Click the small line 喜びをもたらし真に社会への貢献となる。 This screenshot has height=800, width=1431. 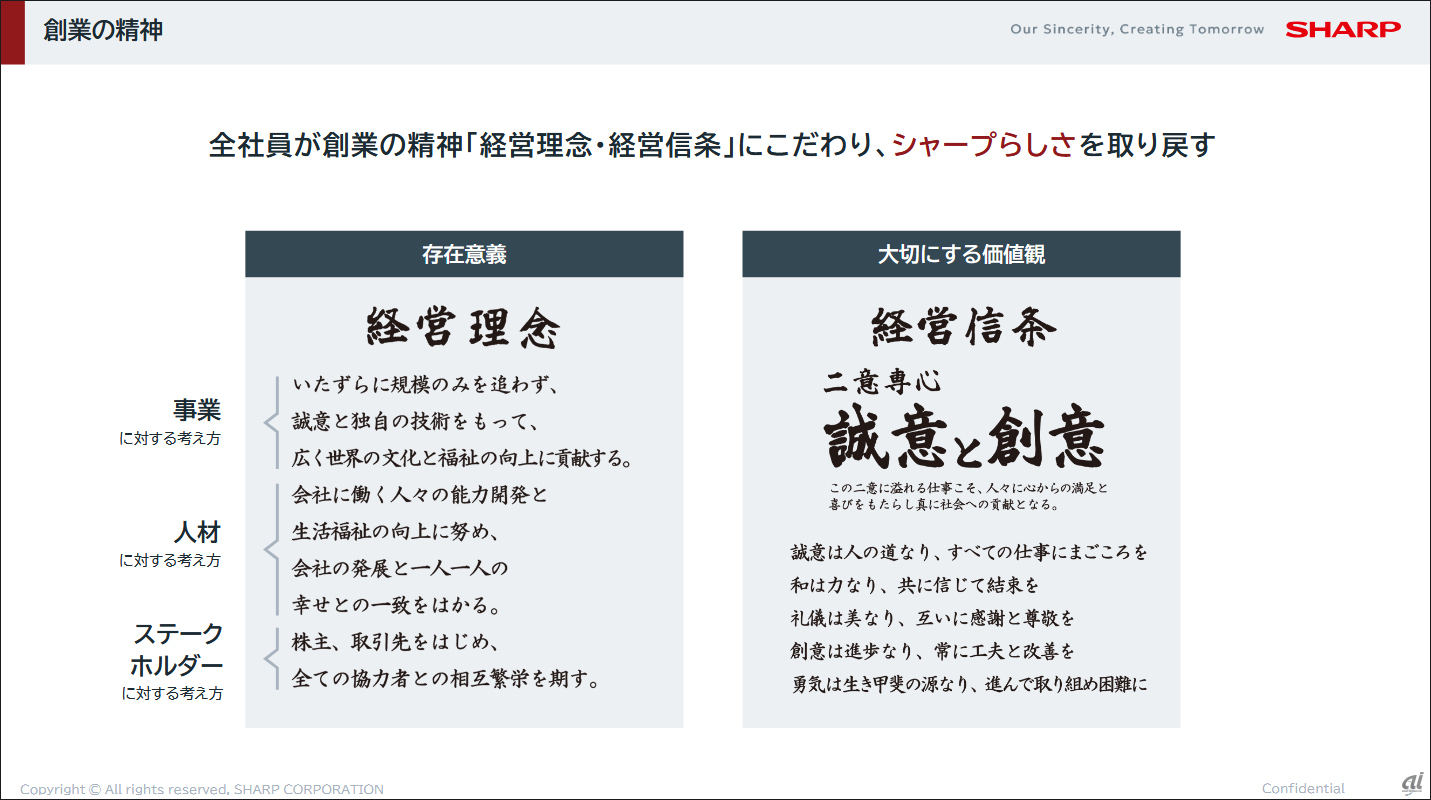point(944,506)
